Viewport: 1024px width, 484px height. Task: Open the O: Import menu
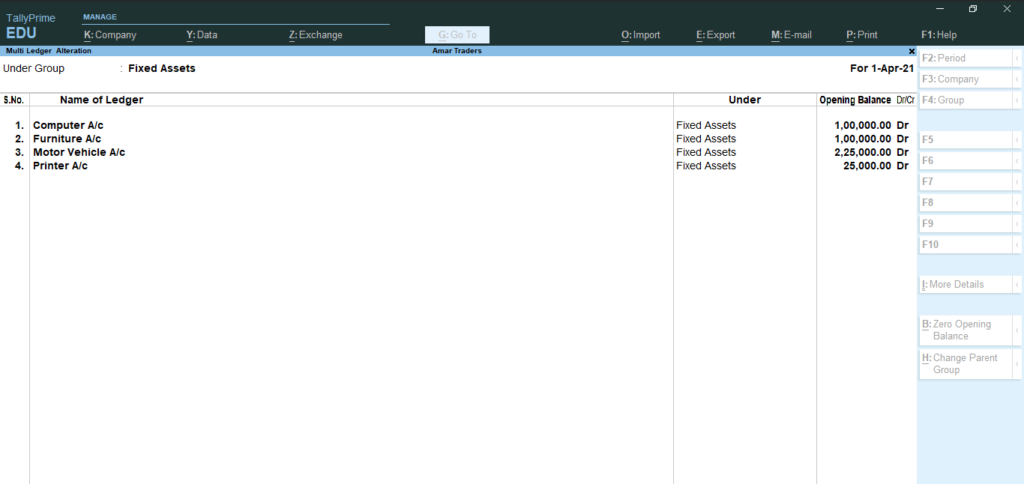point(640,35)
